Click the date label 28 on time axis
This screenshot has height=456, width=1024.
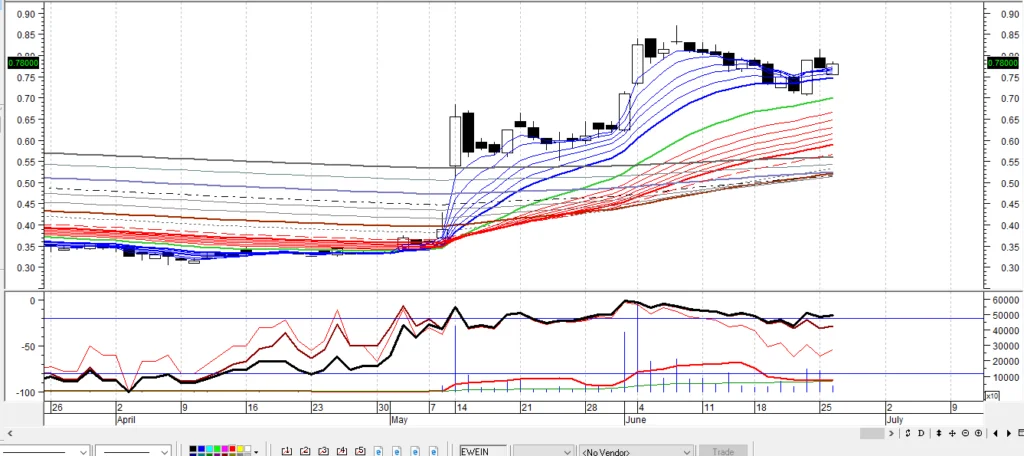pyautogui.click(x=592, y=408)
